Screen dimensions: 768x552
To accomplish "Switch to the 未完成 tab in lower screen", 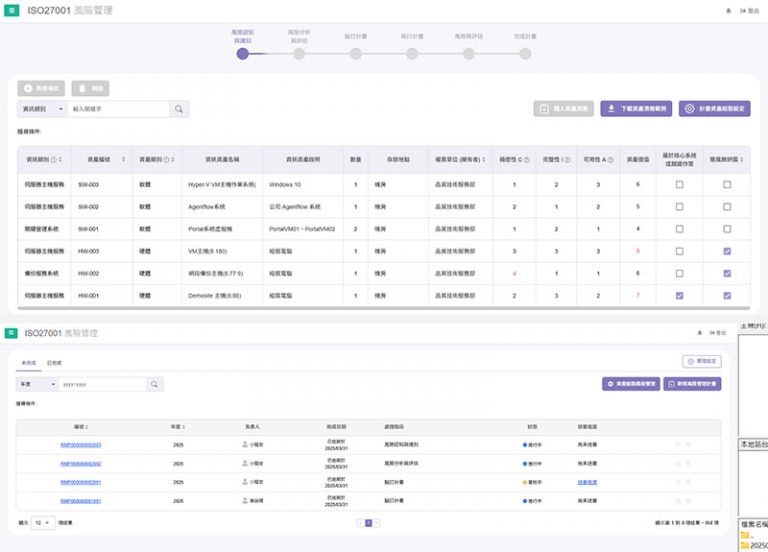I will tap(28, 363).
